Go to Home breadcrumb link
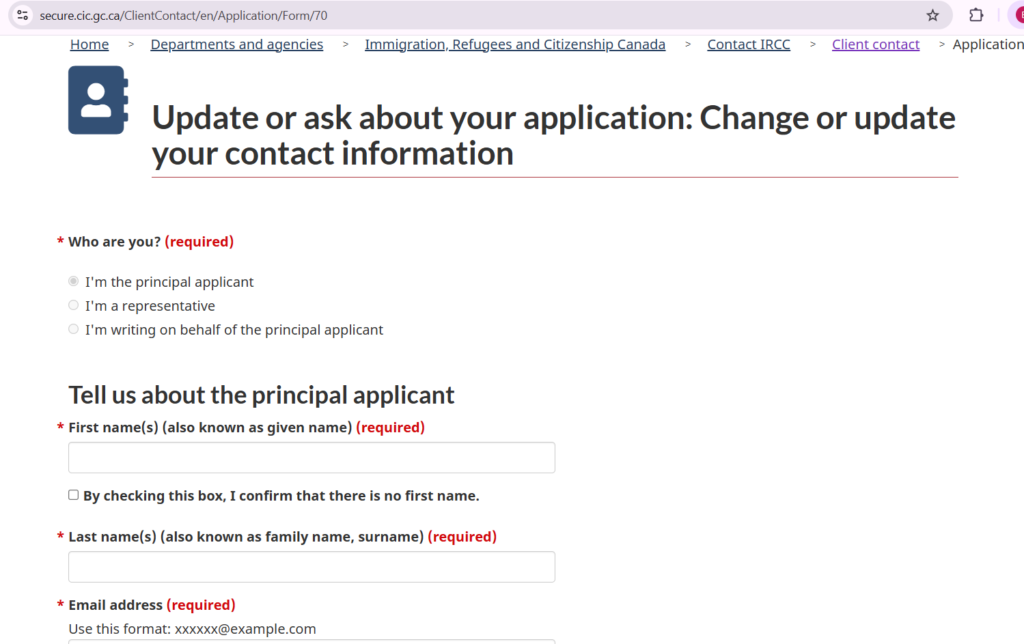Viewport: 1024px width, 644px height. (89, 44)
